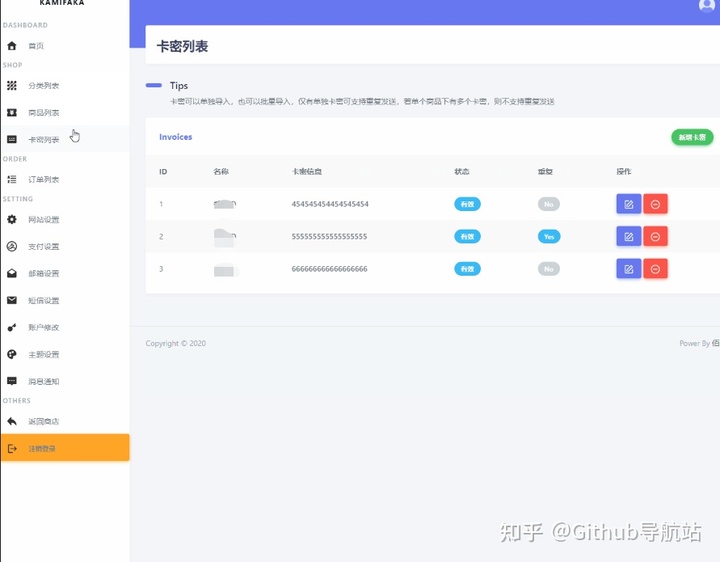The image size is (720, 562).
Task: Click the closed envelope SMS settings icon
Action: pos(12,300)
